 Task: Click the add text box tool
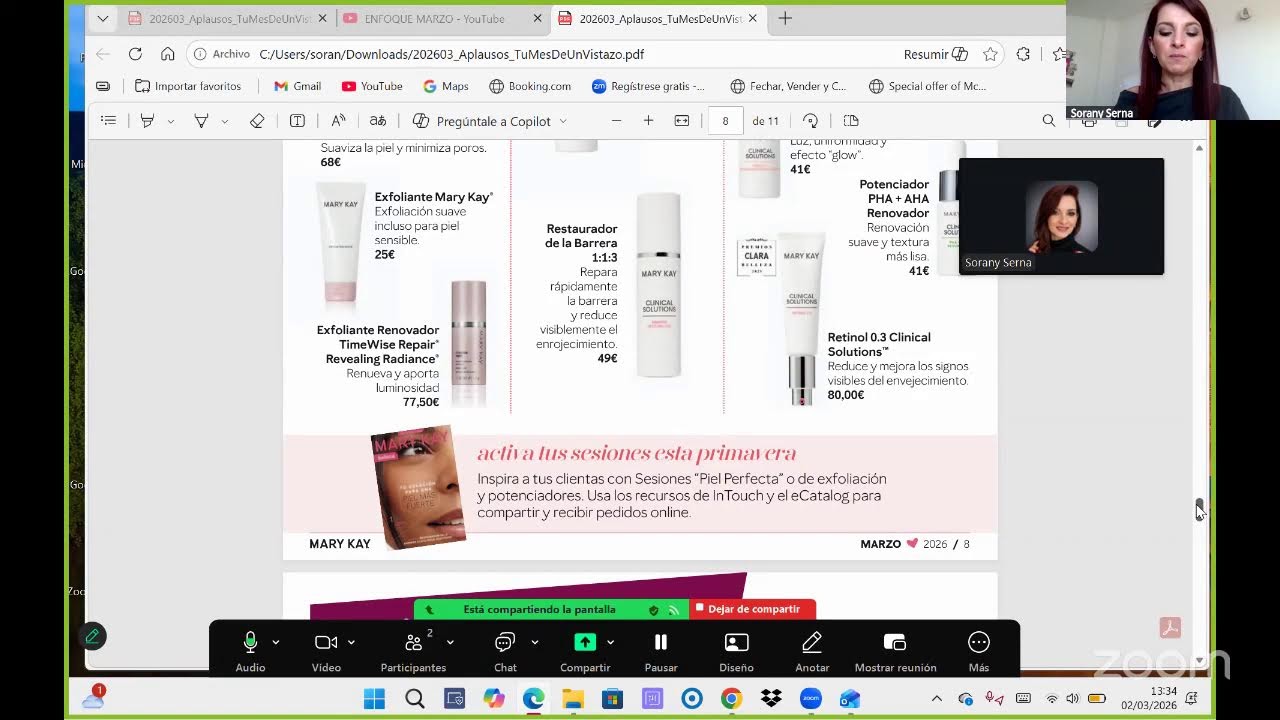297,121
